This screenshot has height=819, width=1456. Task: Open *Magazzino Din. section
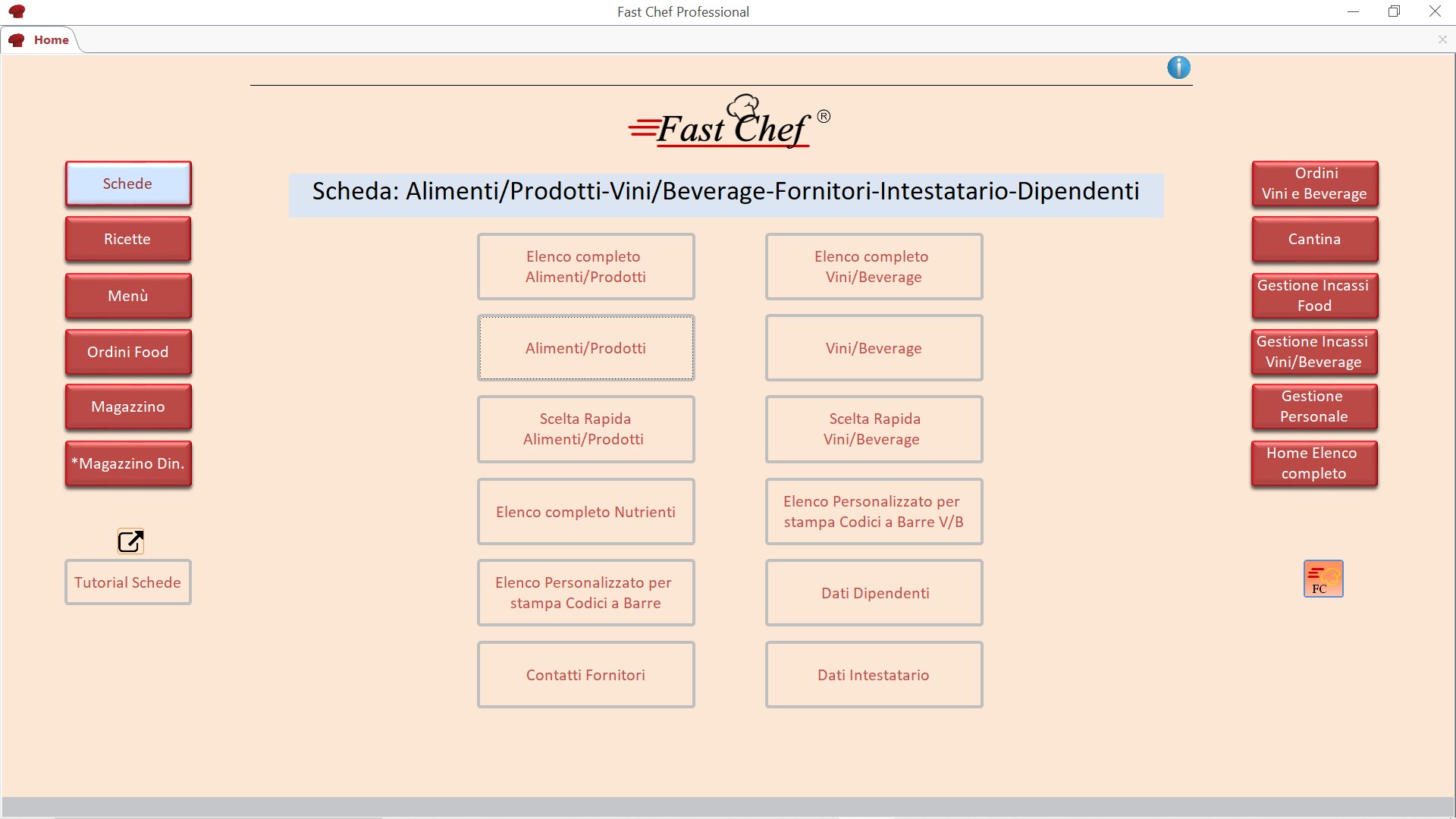[128, 463]
